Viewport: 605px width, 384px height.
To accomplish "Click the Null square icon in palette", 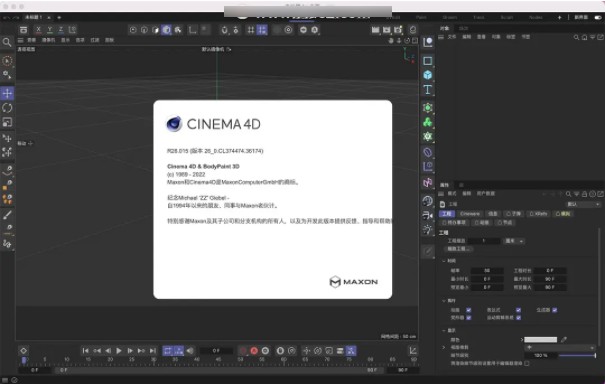I will [428, 61].
